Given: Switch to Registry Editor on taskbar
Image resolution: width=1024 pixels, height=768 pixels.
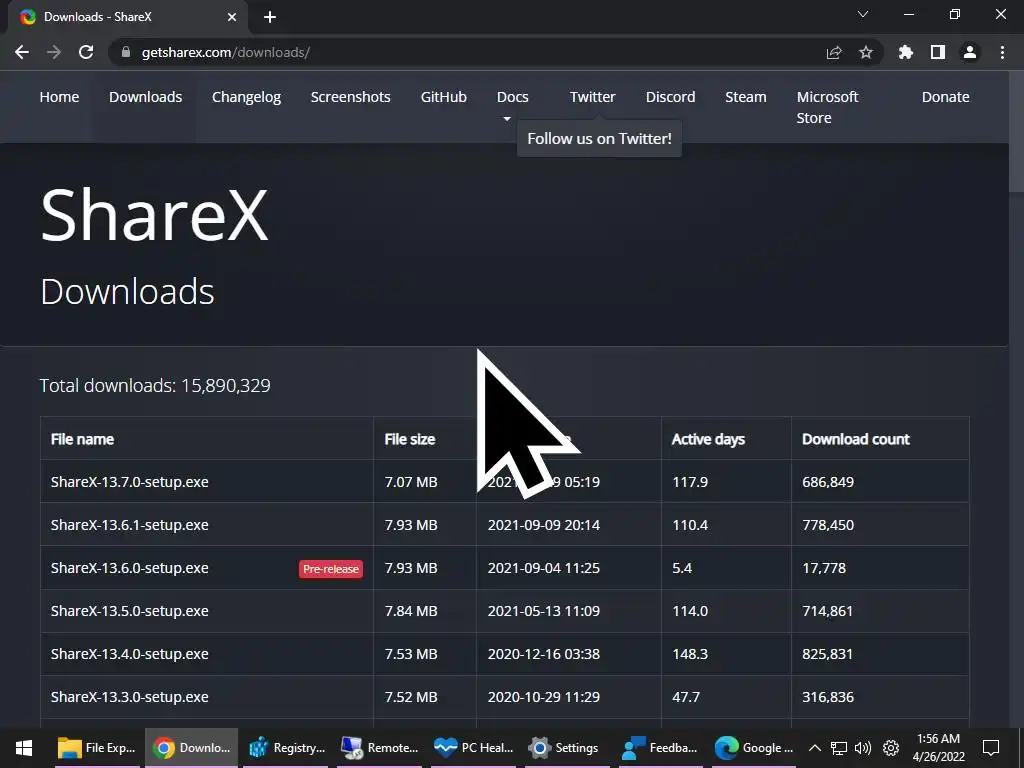Looking at the screenshot, I should (x=287, y=748).
